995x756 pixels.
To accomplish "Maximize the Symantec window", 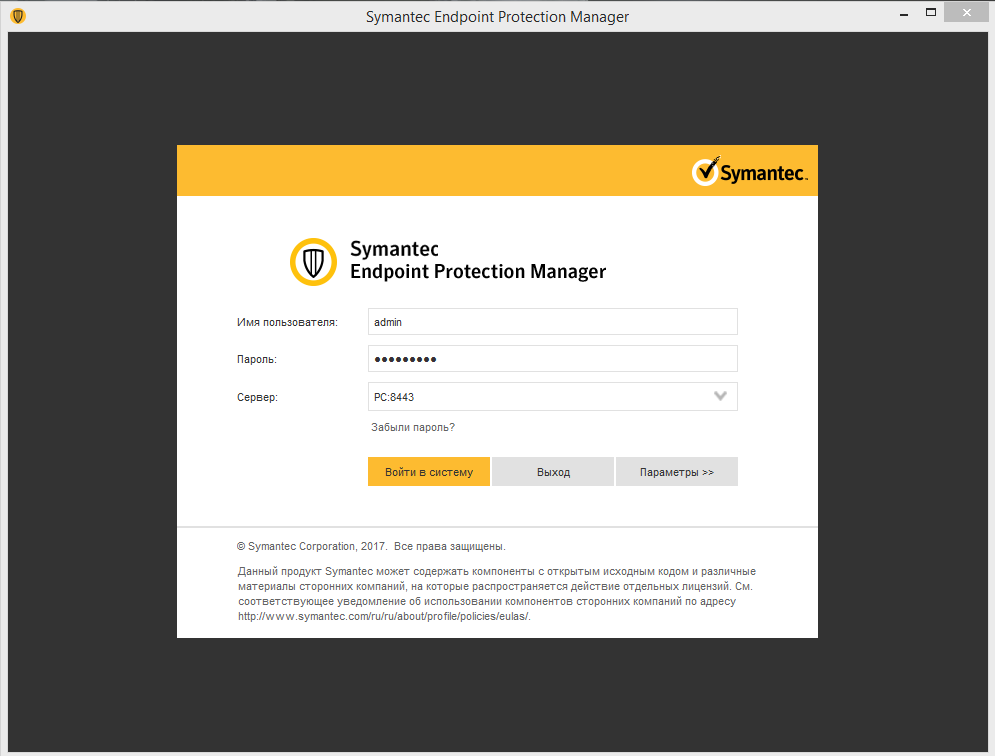I will [931, 12].
